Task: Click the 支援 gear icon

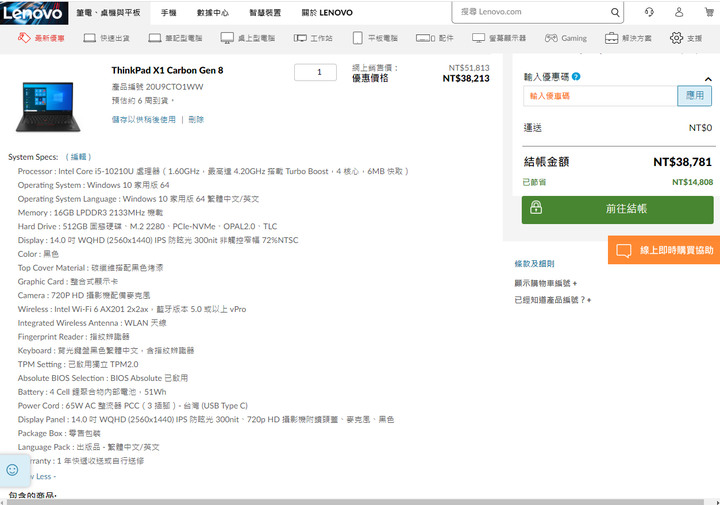Action: 676,38
